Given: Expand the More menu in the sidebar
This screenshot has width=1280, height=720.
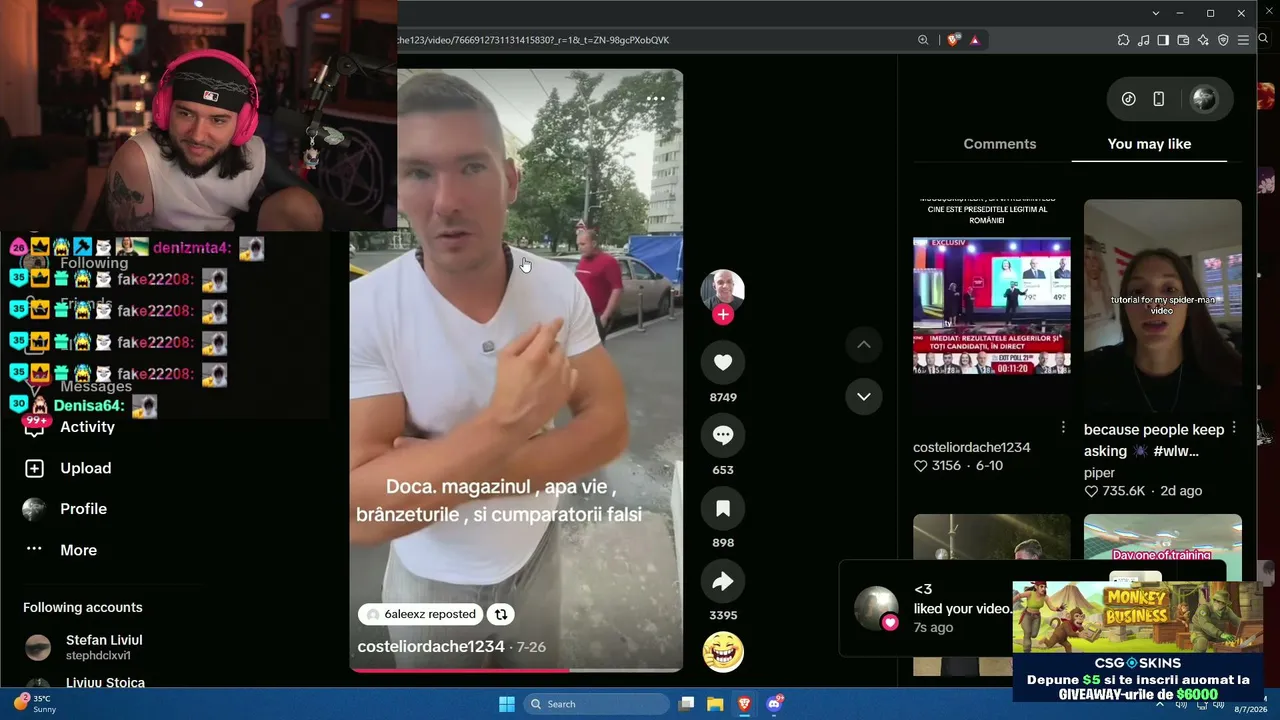Looking at the screenshot, I should pyautogui.click(x=78, y=550).
